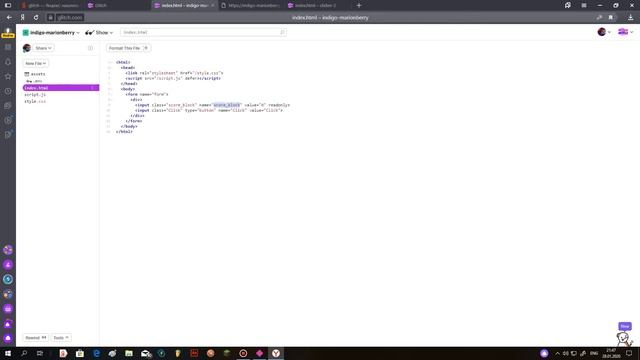The image size is (640, 360).
Task: Click the bookmark icon in address bar
Action: (611, 18)
